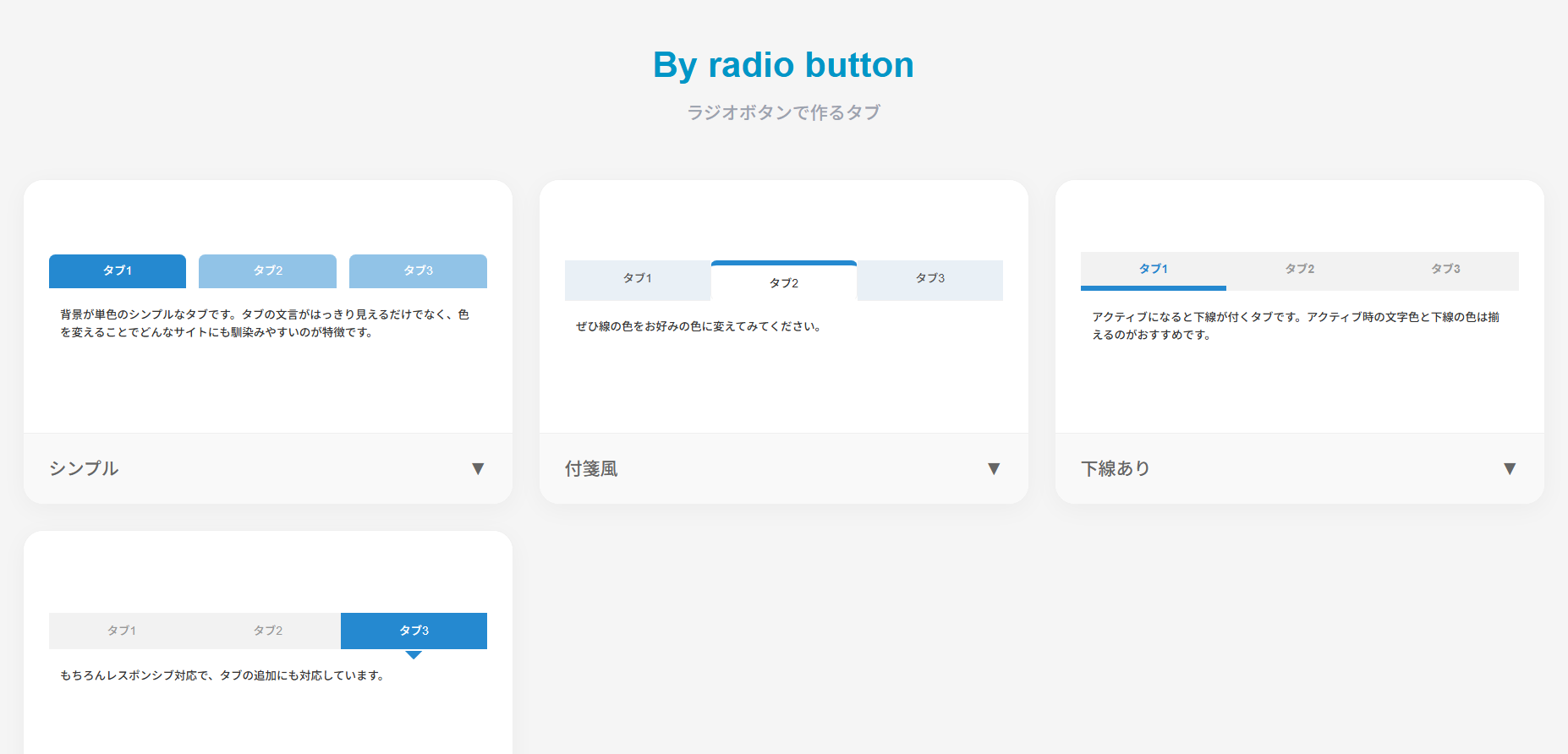
Task: Click the active blue タブ3 bottom tab
Action: 414,630
